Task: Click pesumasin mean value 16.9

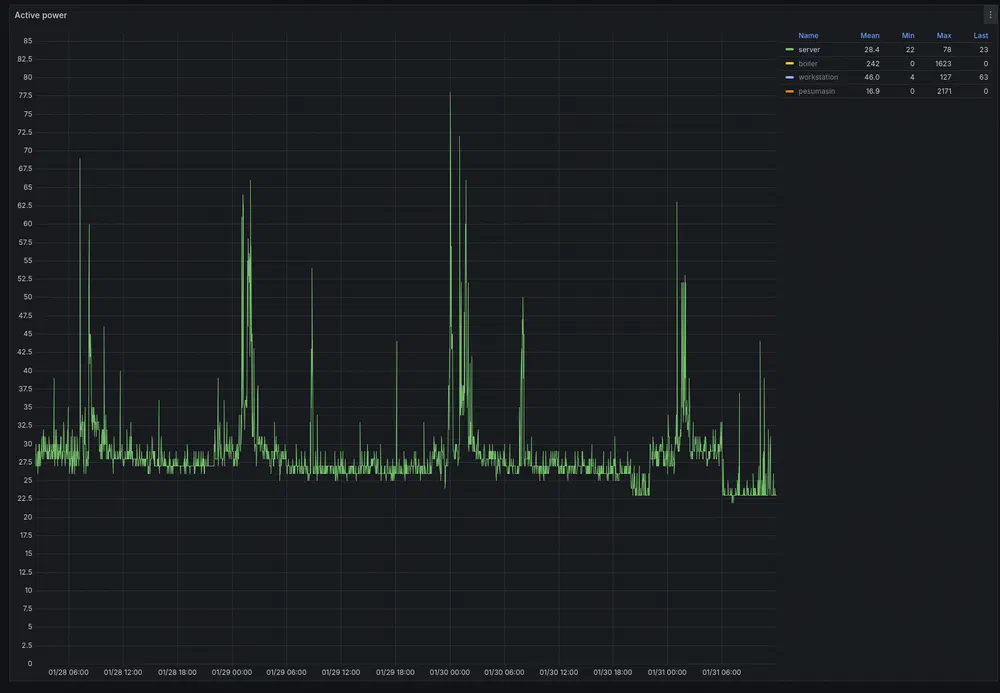Action: pos(872,91)
